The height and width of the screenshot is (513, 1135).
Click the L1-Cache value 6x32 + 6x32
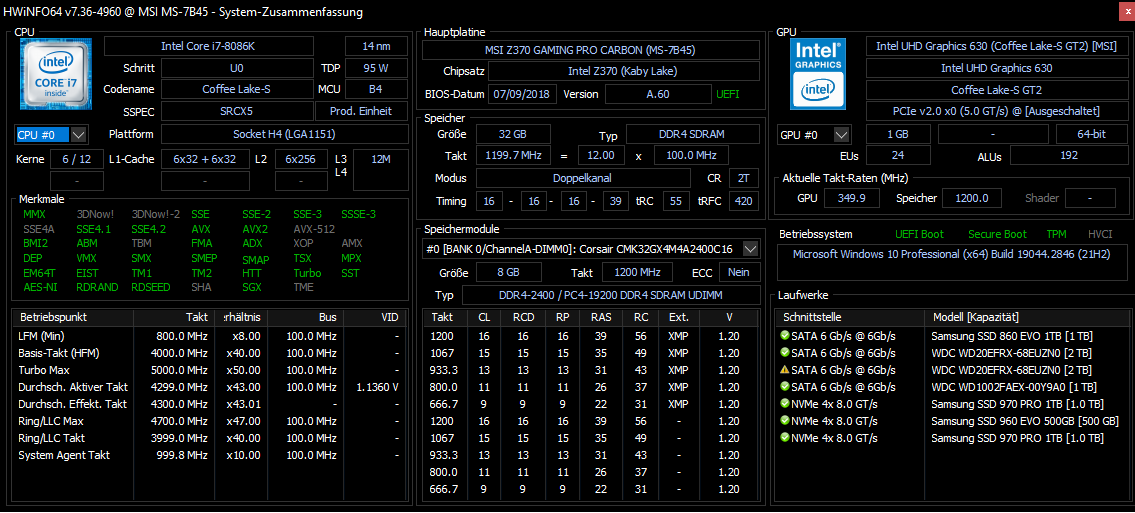[x=205, y=159]
